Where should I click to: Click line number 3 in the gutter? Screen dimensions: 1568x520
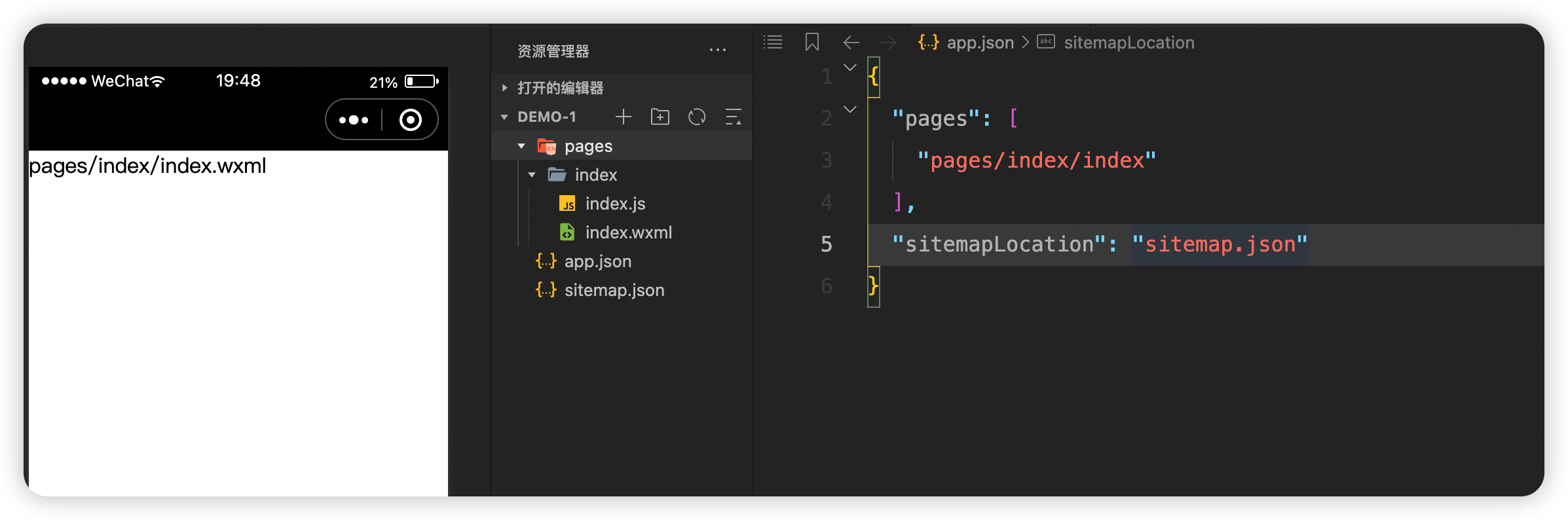[x=827, y=160]
